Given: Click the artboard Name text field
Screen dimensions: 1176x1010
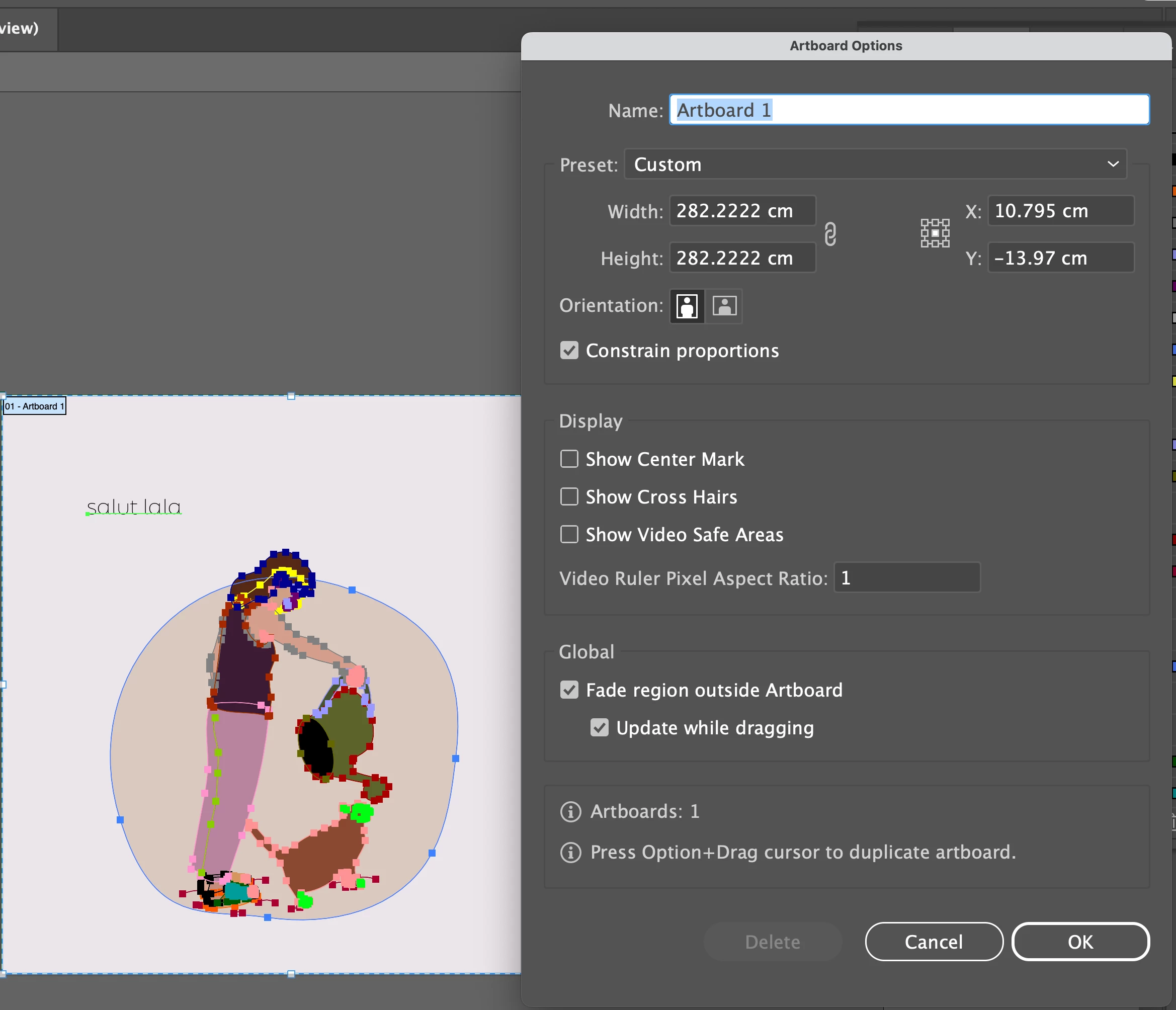Looking at the screenshot, I should point(909,110).
